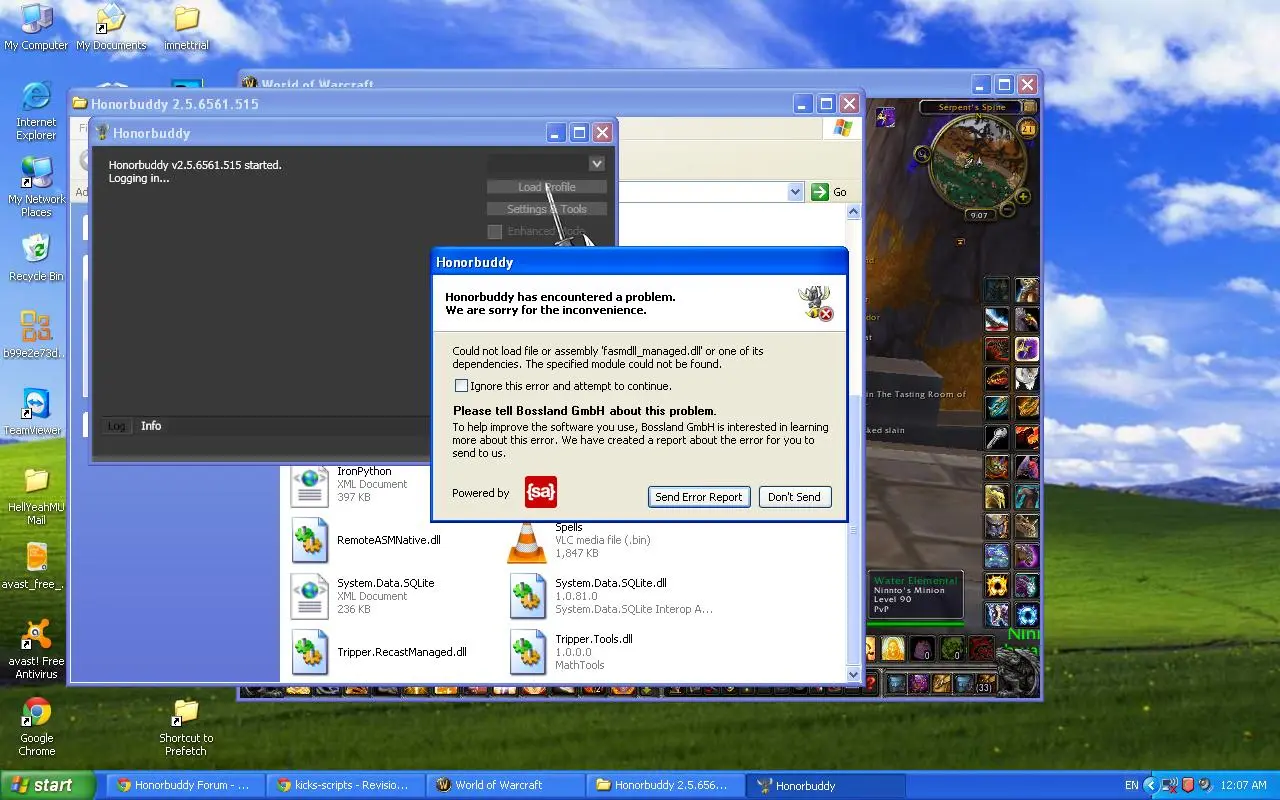Viewport: 1280px width, 800px height.
Task: Open HellYeahMU Mail folder icon
Action: point(36,495)
